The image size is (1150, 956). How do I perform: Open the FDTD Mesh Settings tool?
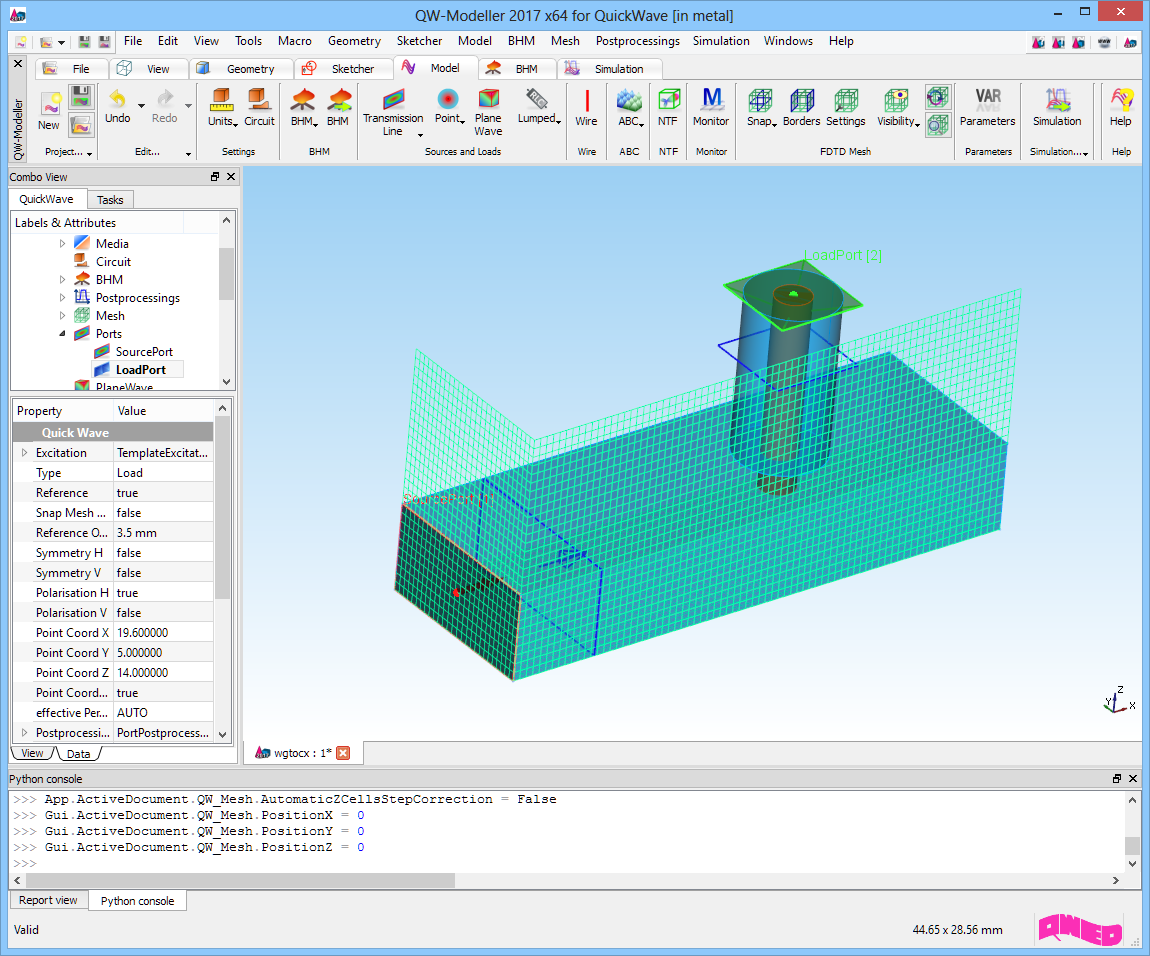tap(846, 107)
